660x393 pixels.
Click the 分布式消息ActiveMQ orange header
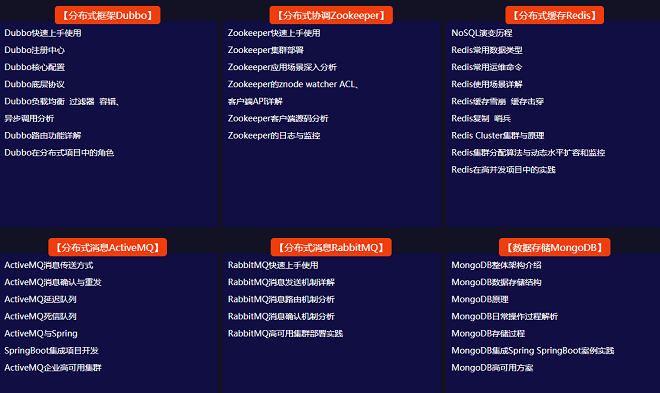107,247
